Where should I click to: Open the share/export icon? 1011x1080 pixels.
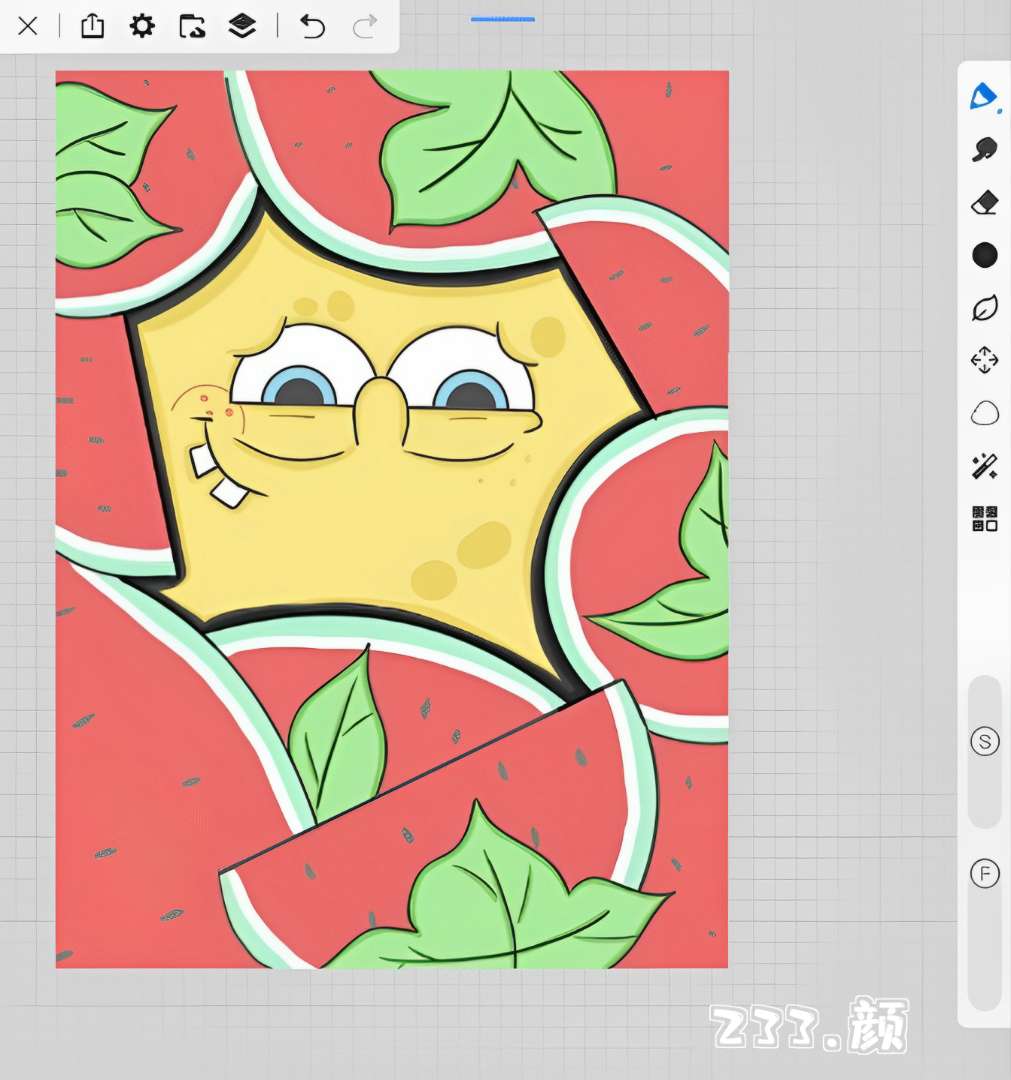coord(92,26)
